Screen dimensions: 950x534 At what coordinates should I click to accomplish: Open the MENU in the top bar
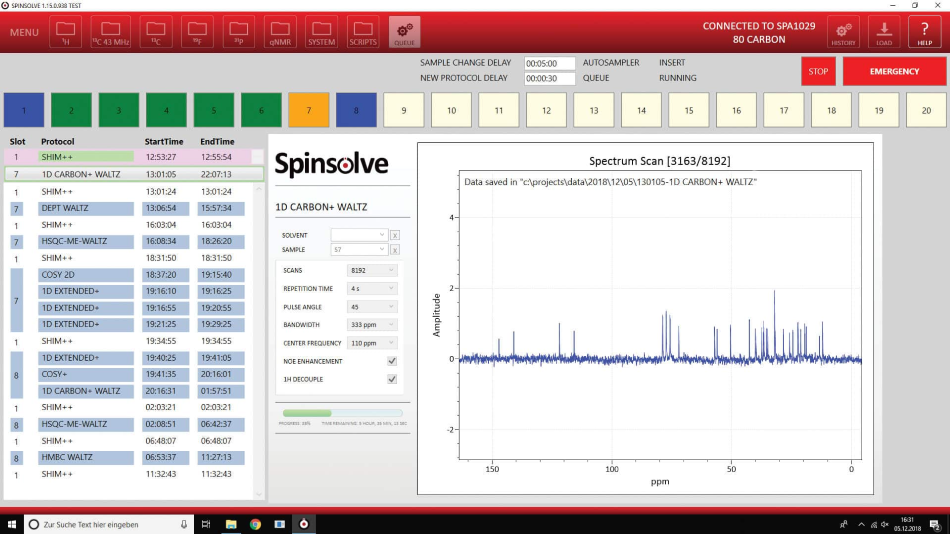click(24, 32)
